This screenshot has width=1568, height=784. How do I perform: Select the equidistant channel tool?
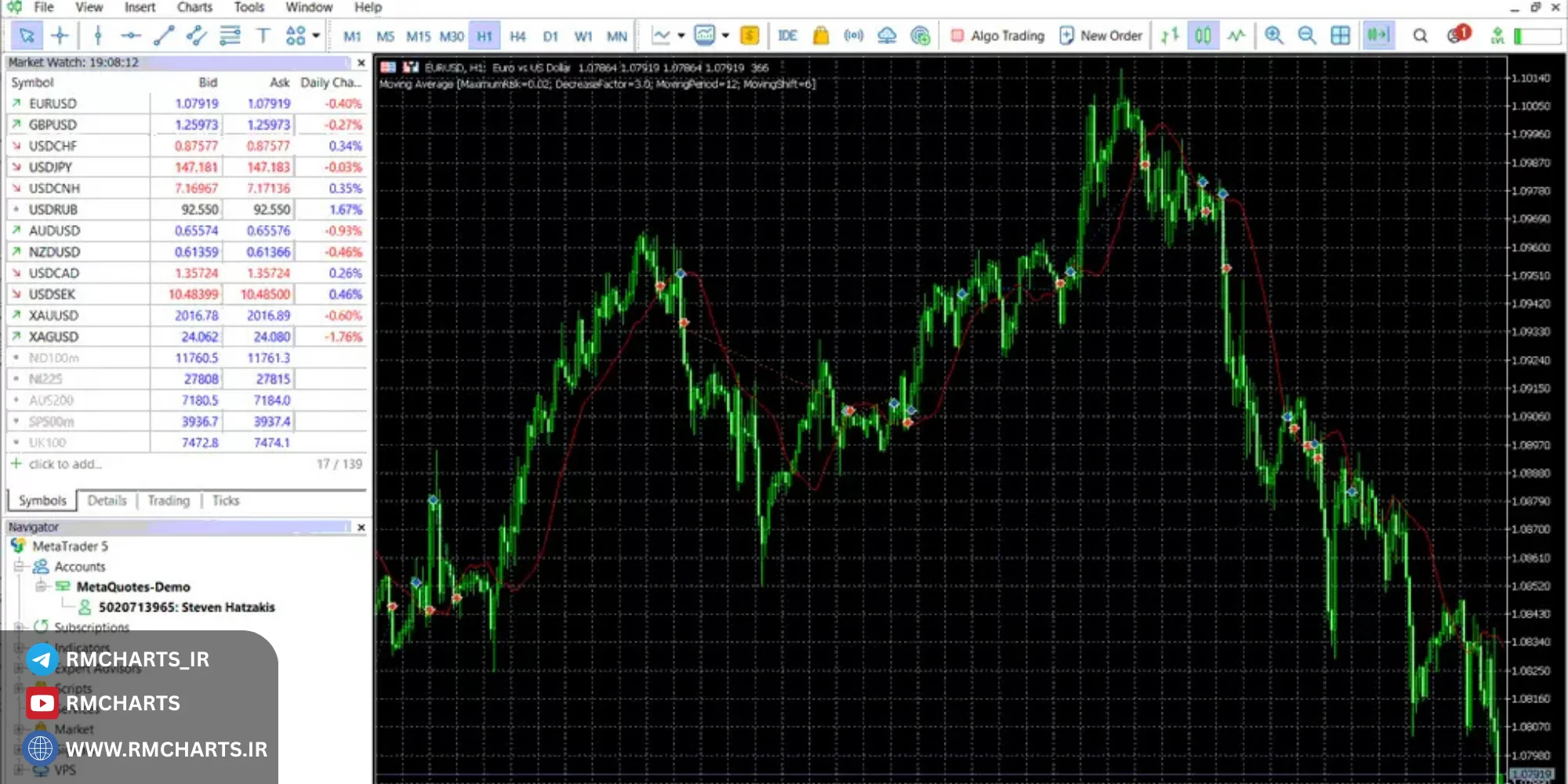tap(197, 35)
